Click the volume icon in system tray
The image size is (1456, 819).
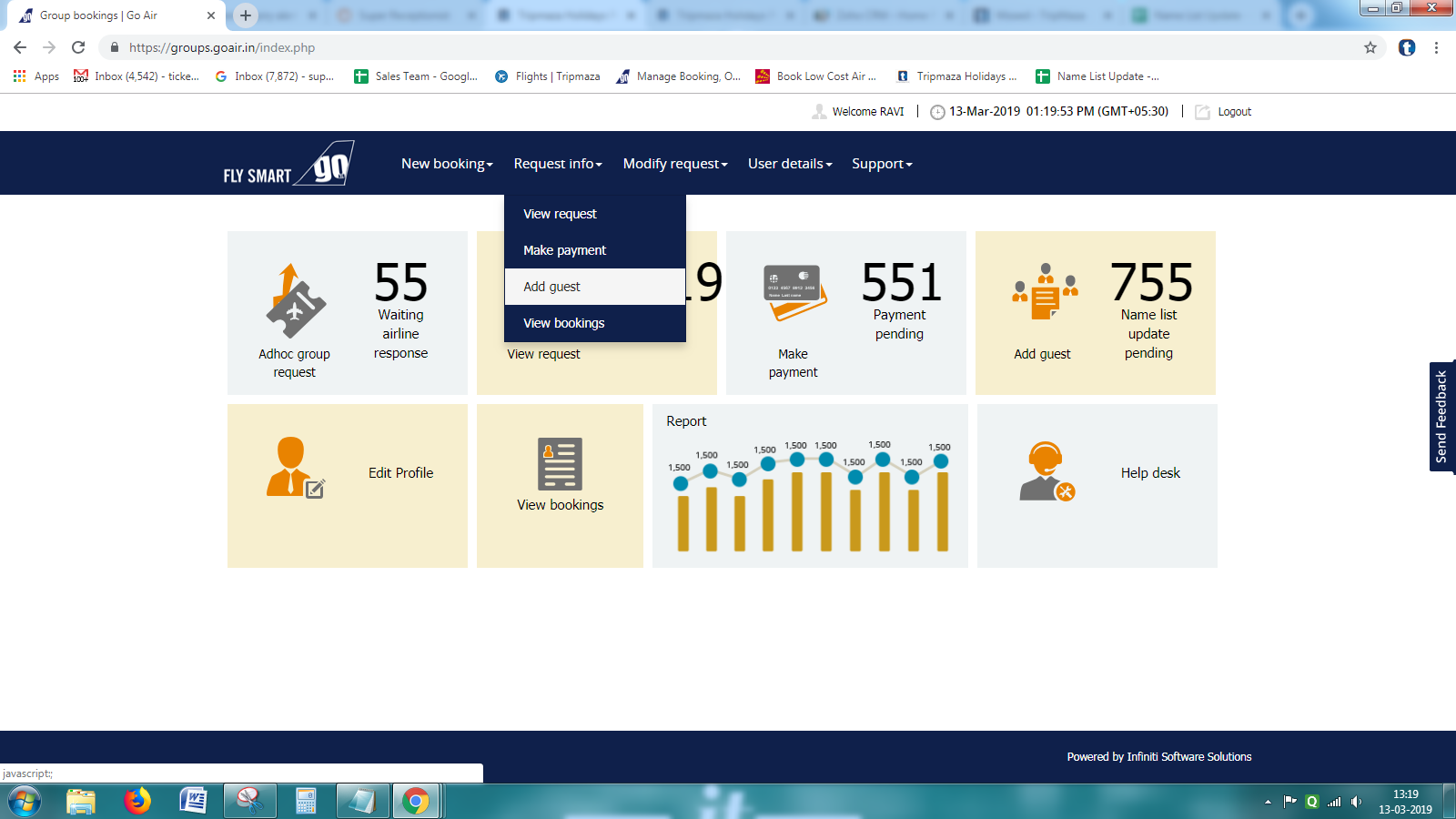(x=1356, y=802)
